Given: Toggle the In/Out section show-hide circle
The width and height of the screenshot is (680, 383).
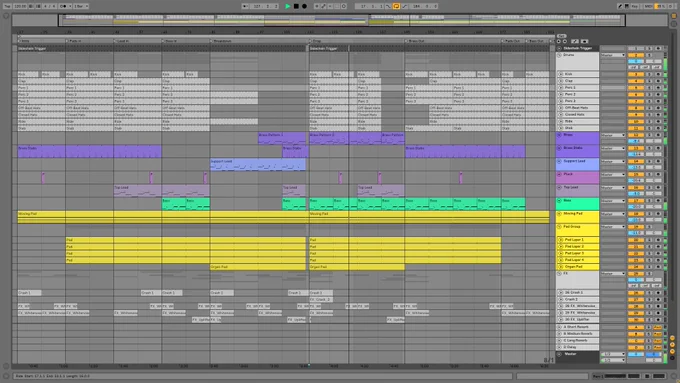Looking at the screenshot, I should (x=673, y=338).
